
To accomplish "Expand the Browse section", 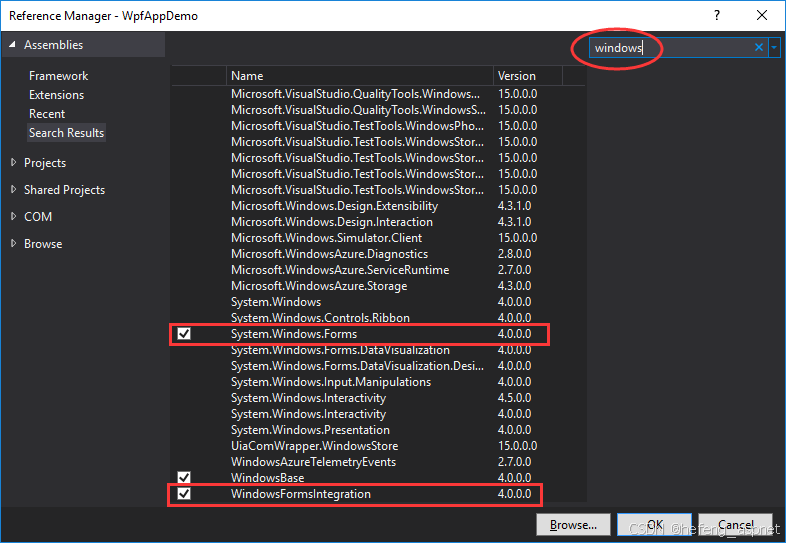I will click(x=14, y=244).
